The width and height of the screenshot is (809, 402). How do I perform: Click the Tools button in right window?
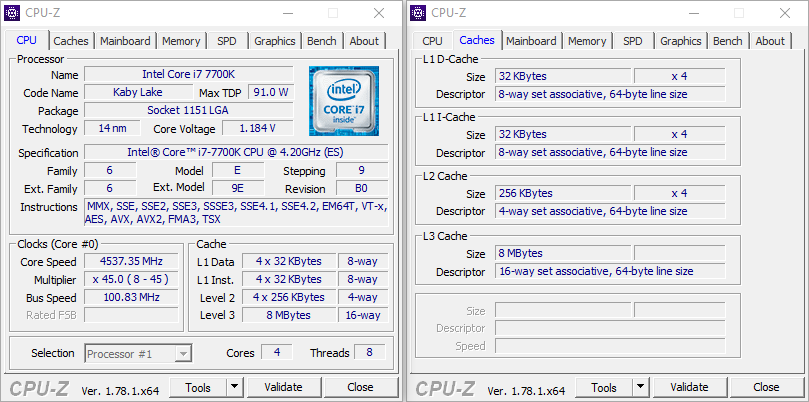pos(604,387)
